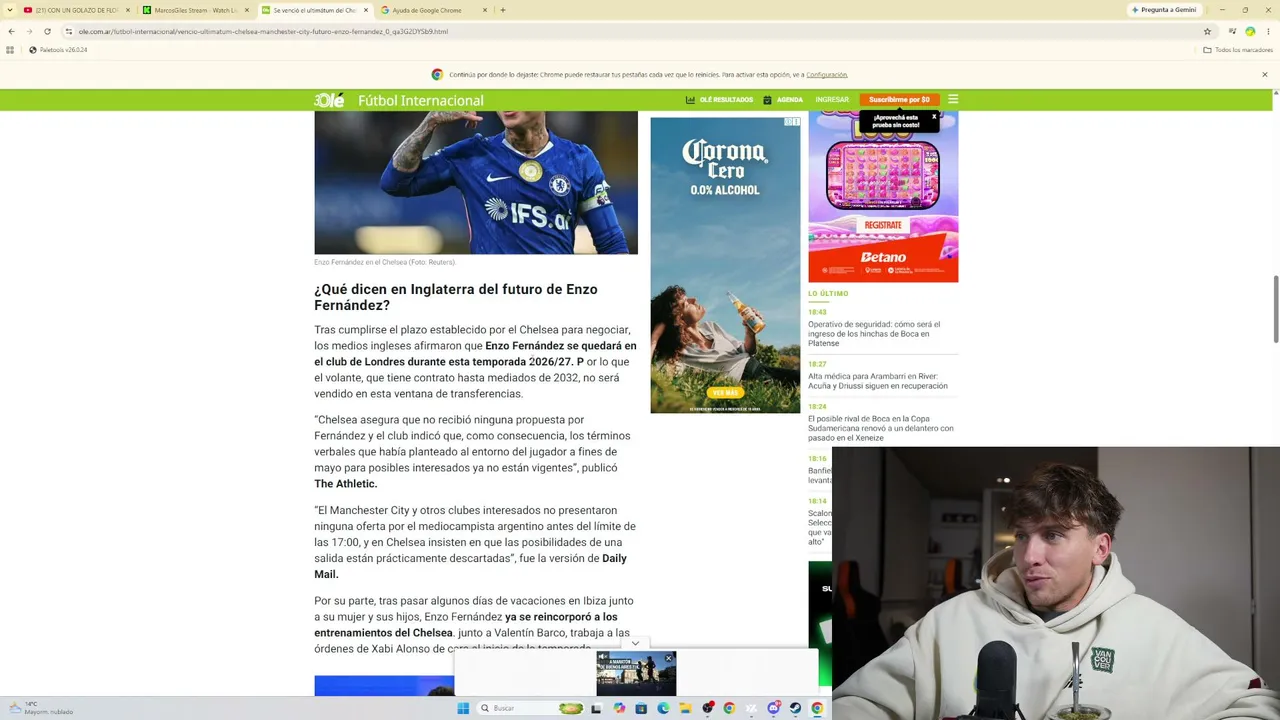Screen dimensions: 1280x720
Task: Click the Windows taskbar Buscar search box
Action: [x=530, y=708]
